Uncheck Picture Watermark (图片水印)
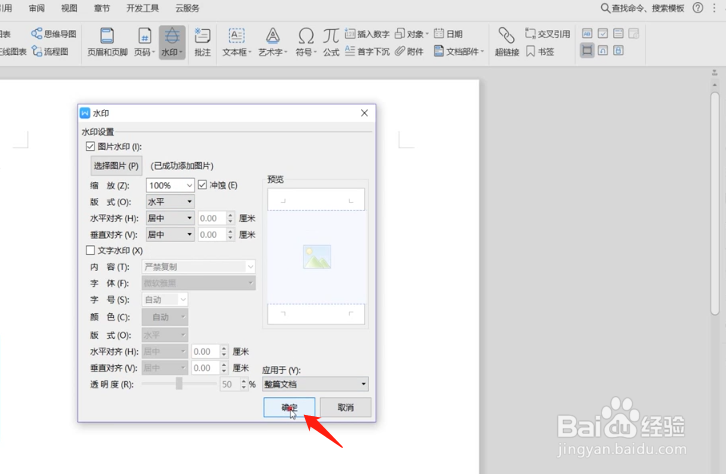The width and height of the screenshot is (726, 474). tap(90, 147)
